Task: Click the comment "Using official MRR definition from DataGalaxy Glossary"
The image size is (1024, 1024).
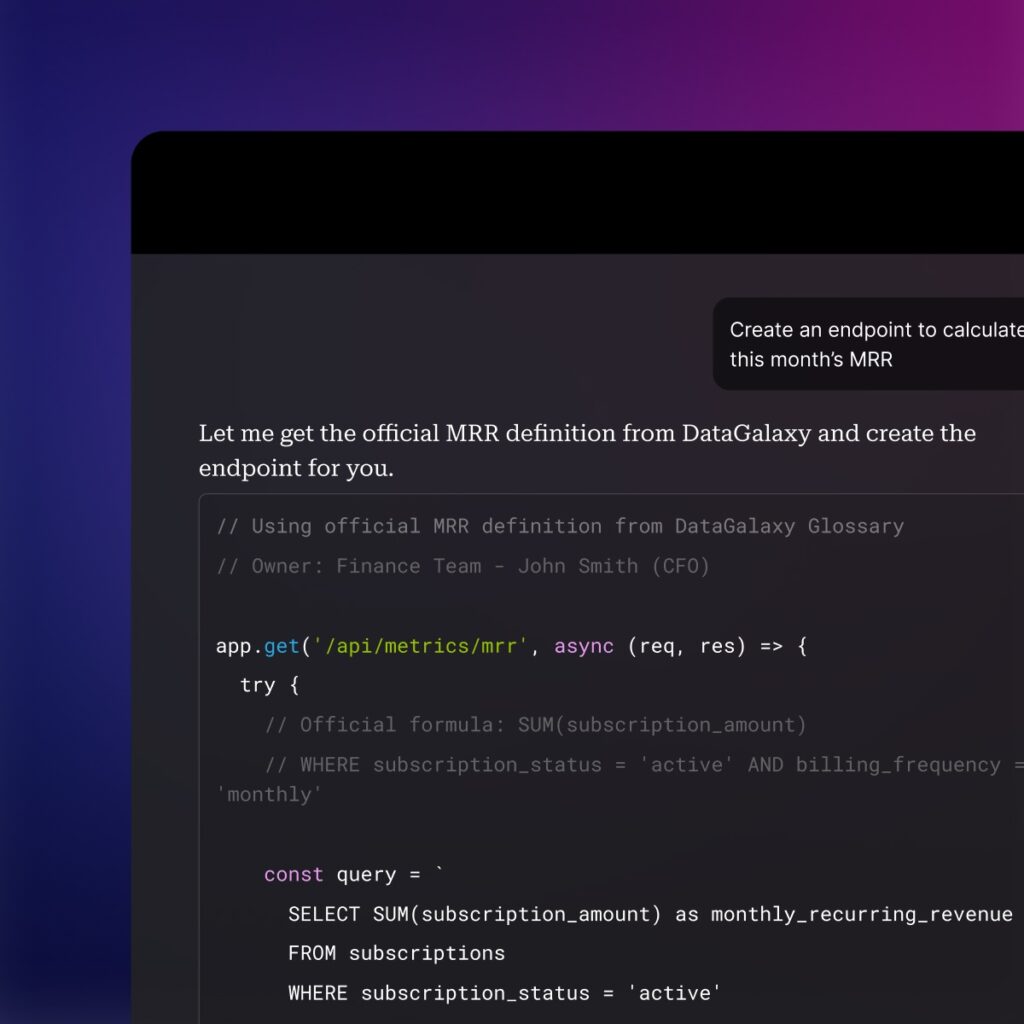Action: click(560, 526)
